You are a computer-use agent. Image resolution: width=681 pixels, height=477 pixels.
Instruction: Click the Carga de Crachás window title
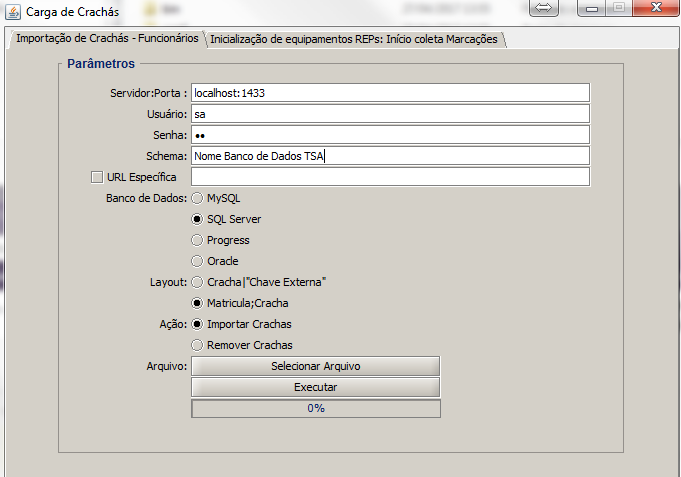click(x=73, y=12)
